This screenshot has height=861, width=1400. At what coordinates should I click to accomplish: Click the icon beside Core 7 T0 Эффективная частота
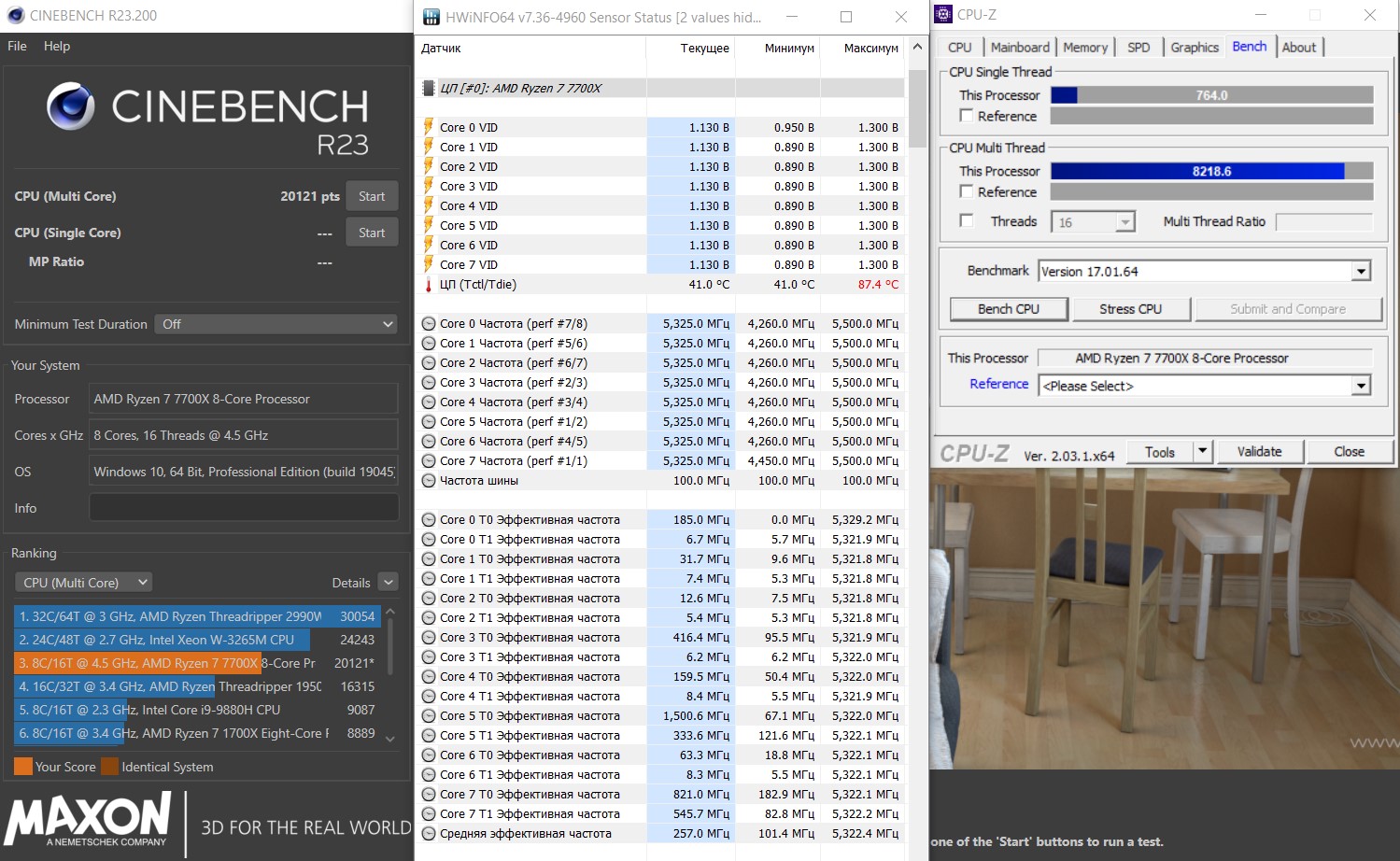[x=429, y=795]
